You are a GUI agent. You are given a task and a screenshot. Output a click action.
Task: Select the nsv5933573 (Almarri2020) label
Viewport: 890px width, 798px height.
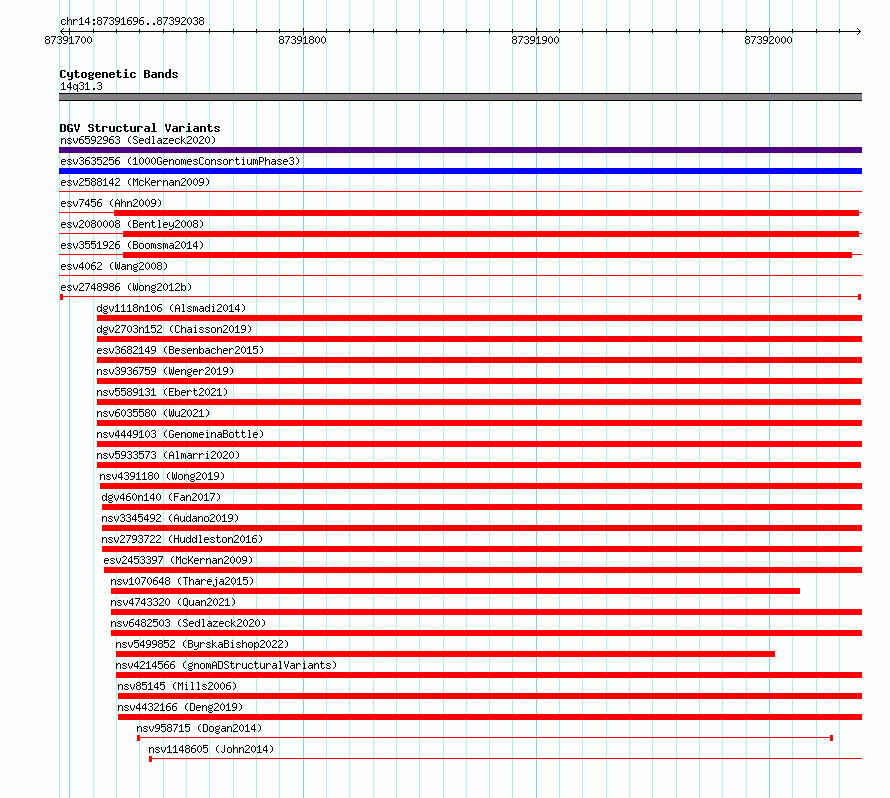tap(169, 455)
